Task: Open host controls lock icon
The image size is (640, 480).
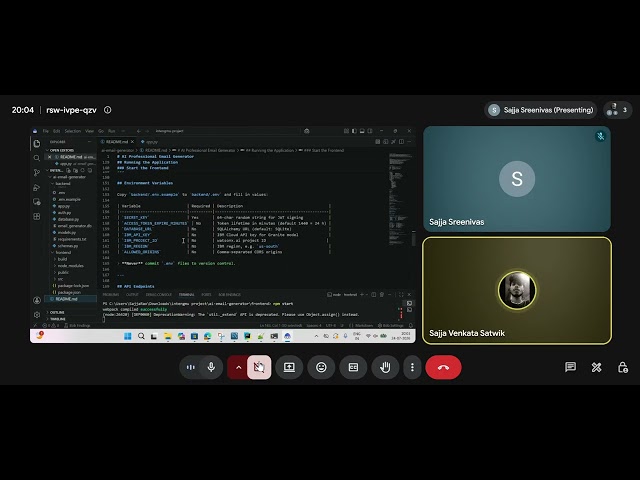Action: point(622,367)
